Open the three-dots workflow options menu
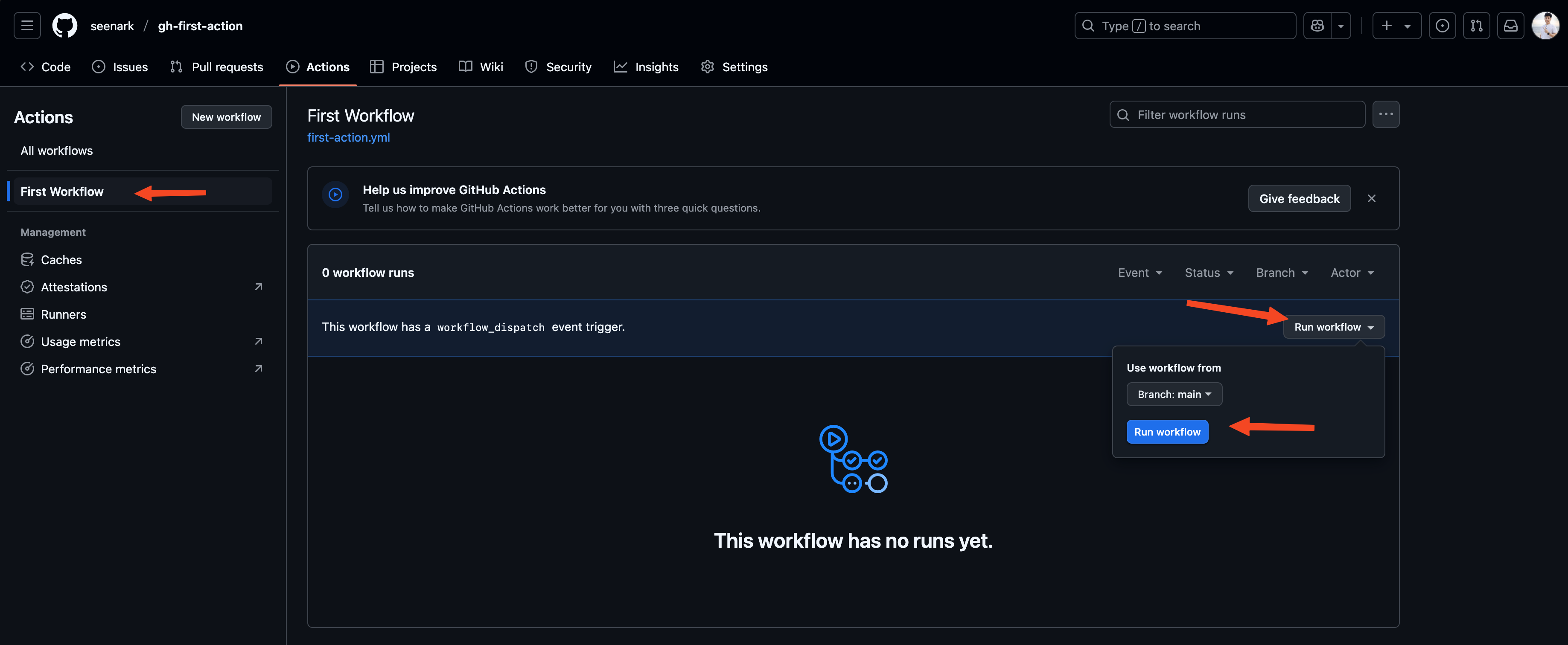Viewport: 1568px width, 645px height. click(x=1385, y=114)
